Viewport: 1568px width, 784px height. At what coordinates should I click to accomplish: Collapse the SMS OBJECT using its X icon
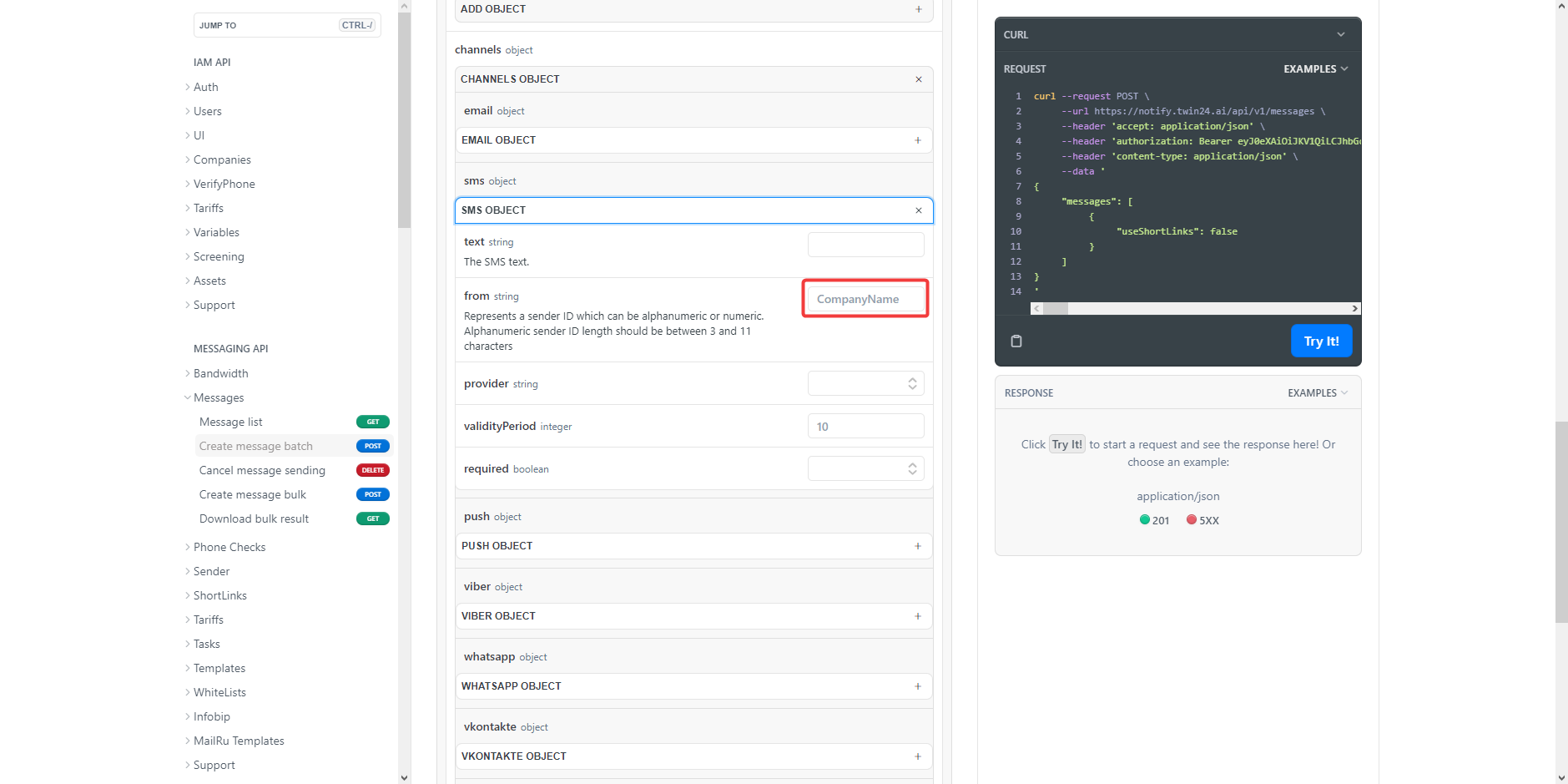click(x=918, y=210)
